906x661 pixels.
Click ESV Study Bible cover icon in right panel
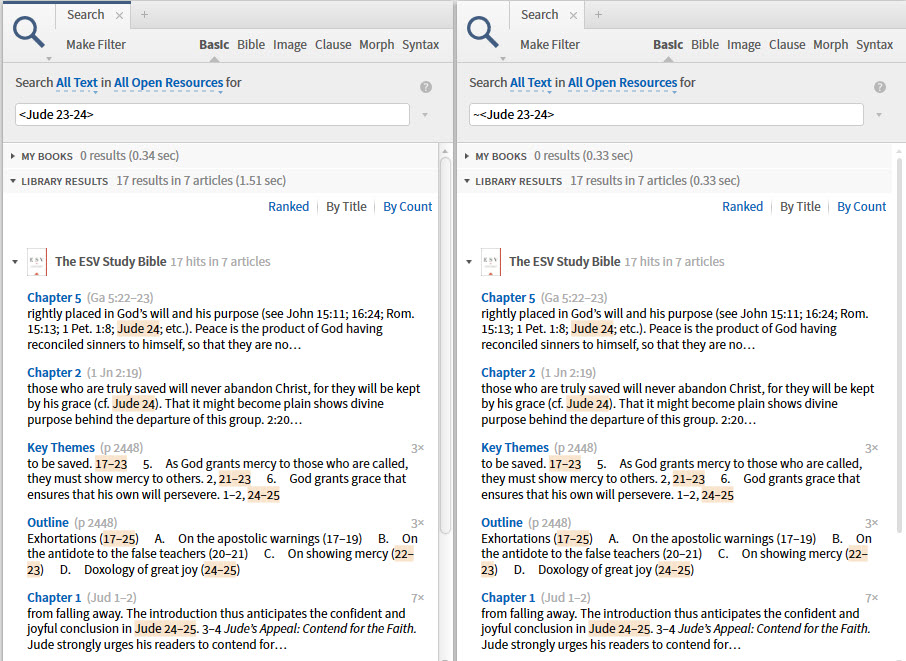tap(491, 262)
